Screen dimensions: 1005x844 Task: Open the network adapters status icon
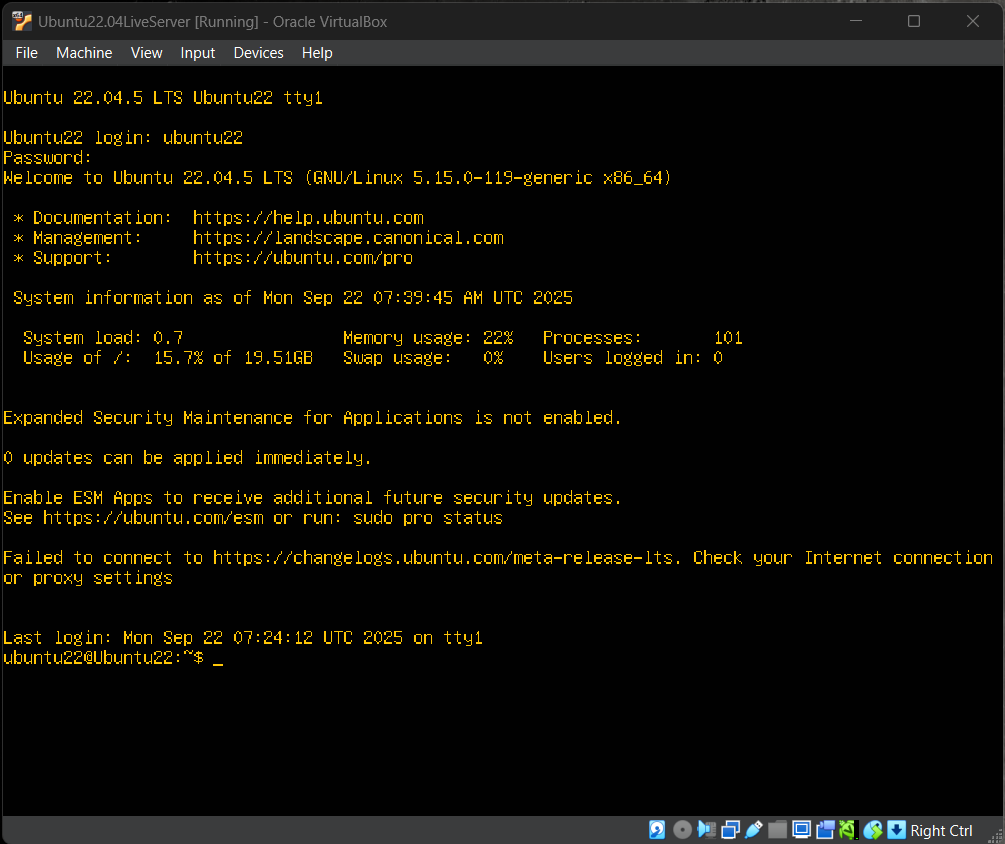(730, 829)
